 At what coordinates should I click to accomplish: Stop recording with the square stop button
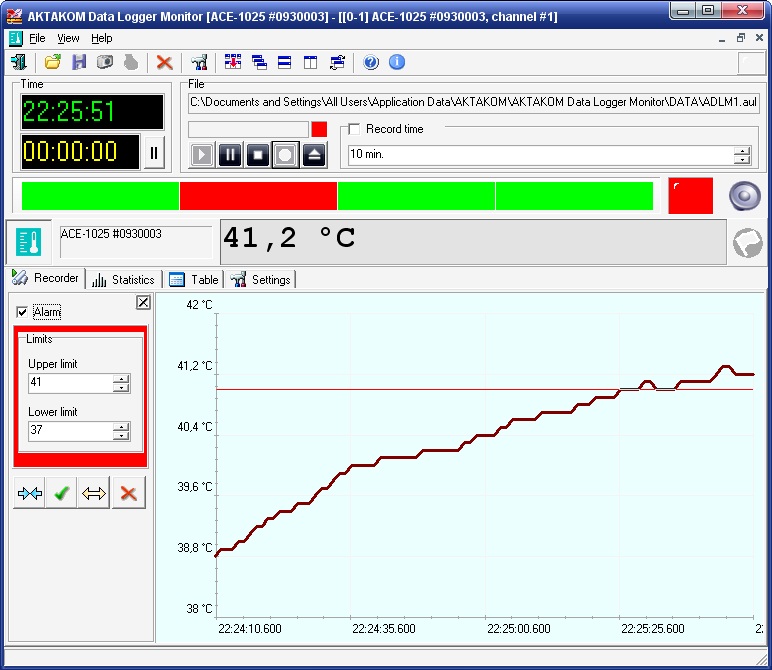(258, 155)
